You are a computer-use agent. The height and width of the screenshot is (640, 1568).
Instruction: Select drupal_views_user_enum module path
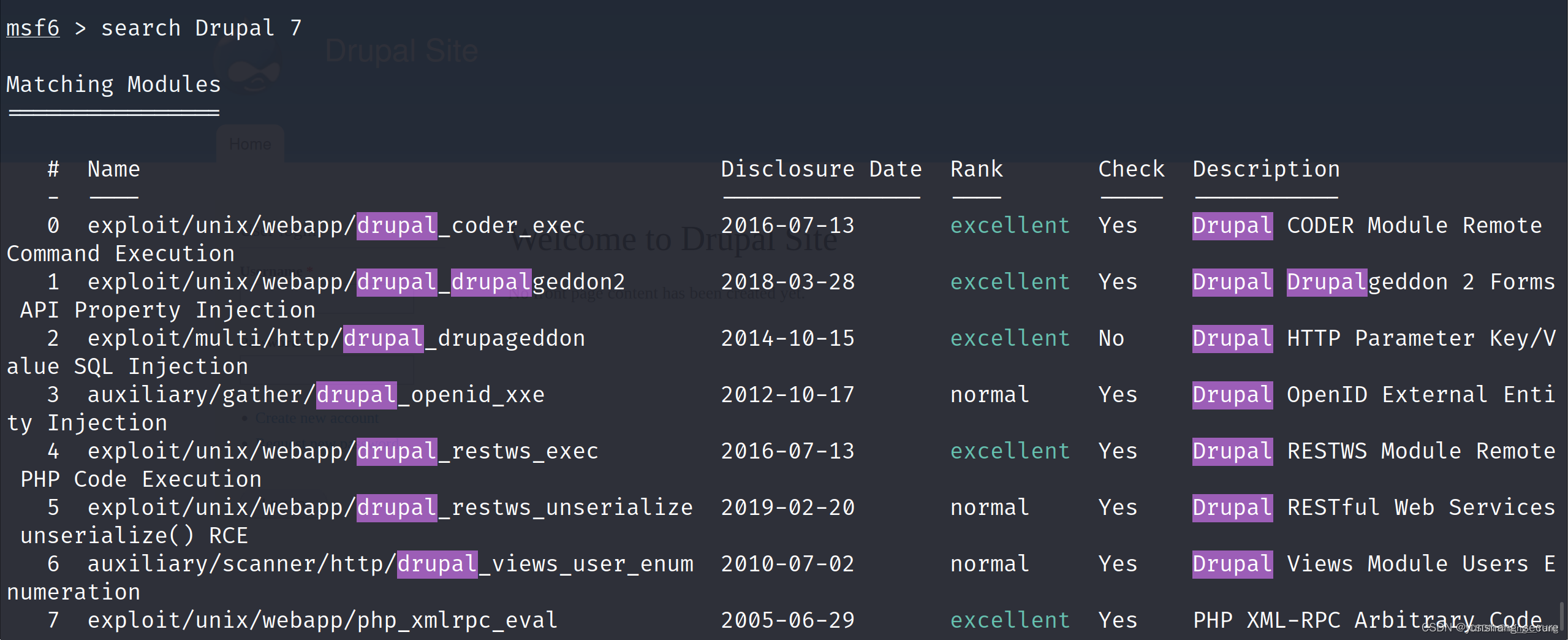pyautogui.click(x=390, y=564)
